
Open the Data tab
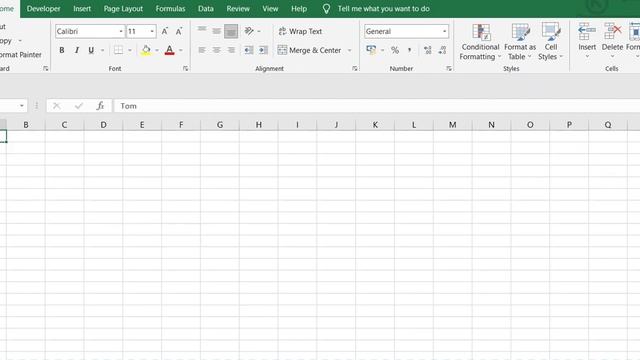click(206, 9)
